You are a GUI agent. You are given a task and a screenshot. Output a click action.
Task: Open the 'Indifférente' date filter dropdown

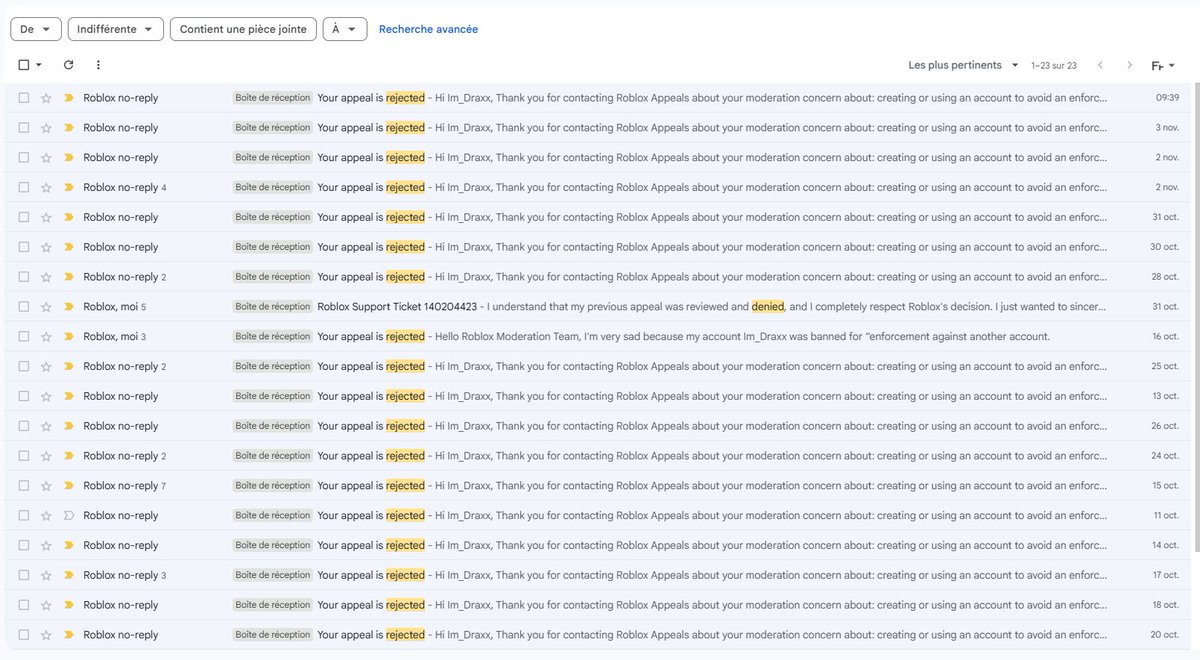[116, 29]
